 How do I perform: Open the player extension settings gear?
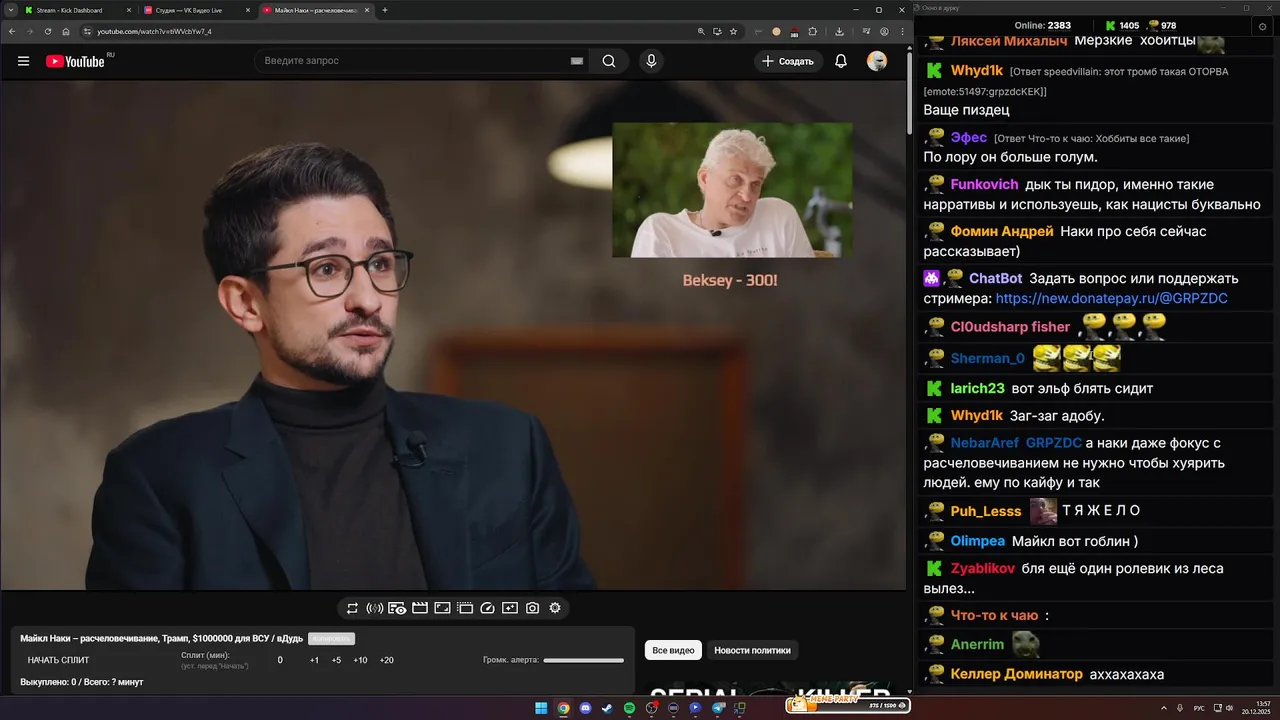tap(555, 608)
